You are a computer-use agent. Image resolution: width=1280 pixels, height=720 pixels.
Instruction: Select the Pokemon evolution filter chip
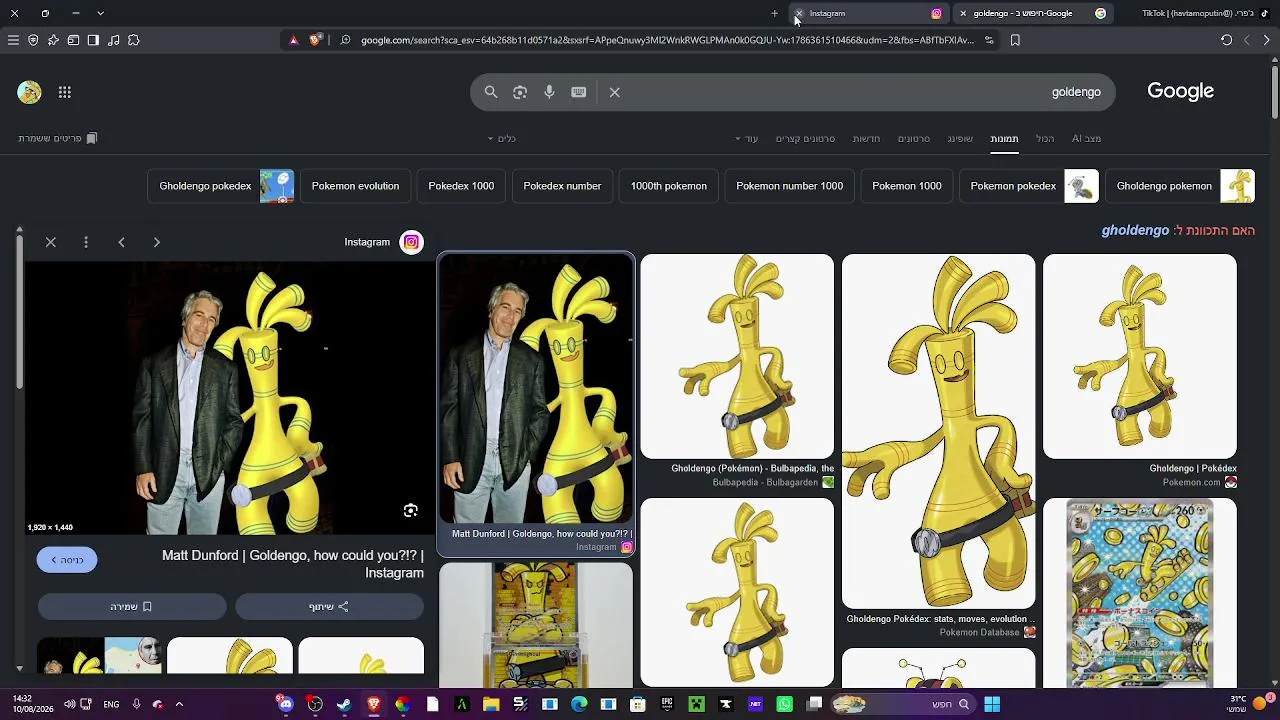(x=355, y=186)
